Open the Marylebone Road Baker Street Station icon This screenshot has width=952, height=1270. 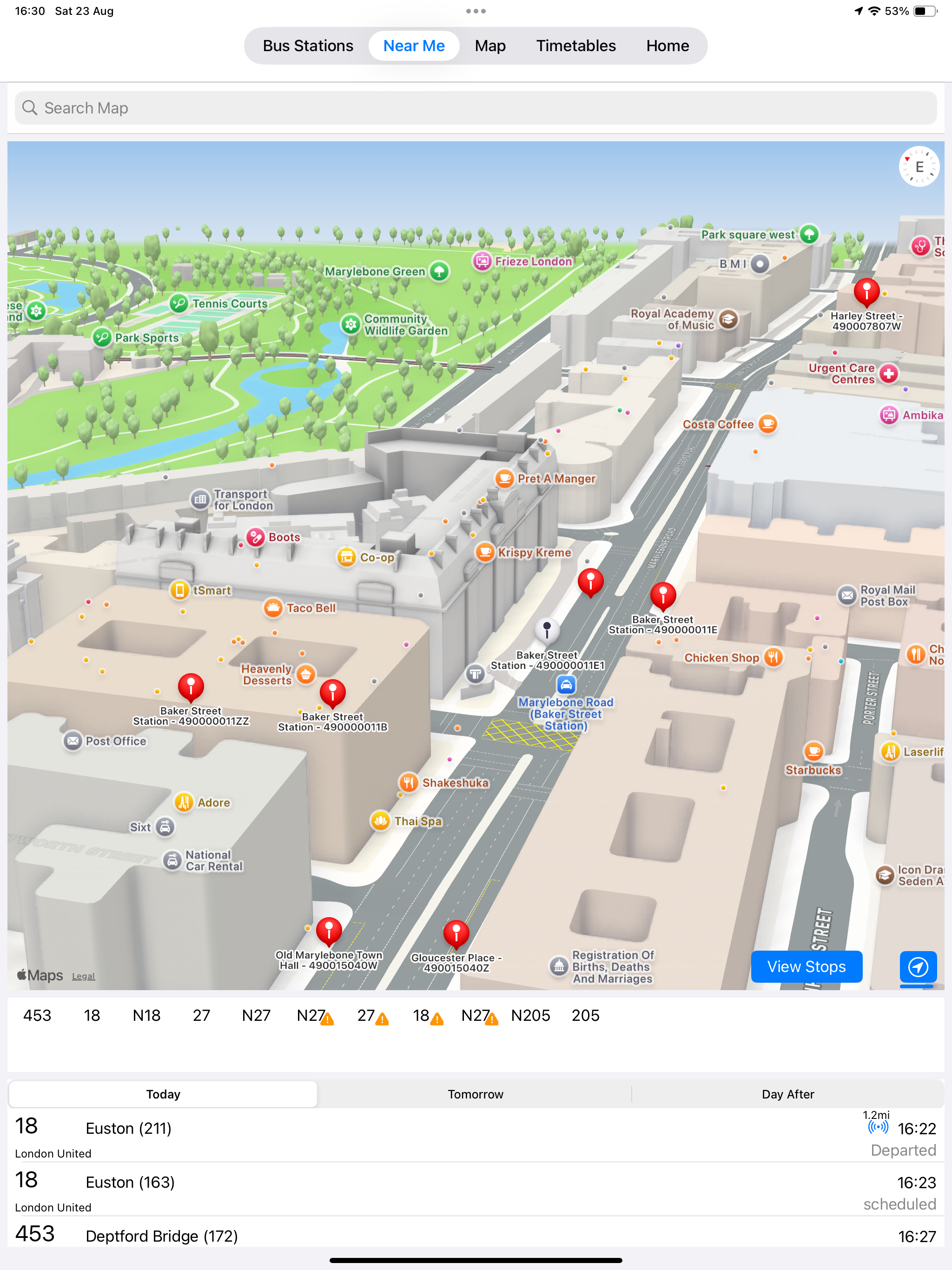[566, 684]
